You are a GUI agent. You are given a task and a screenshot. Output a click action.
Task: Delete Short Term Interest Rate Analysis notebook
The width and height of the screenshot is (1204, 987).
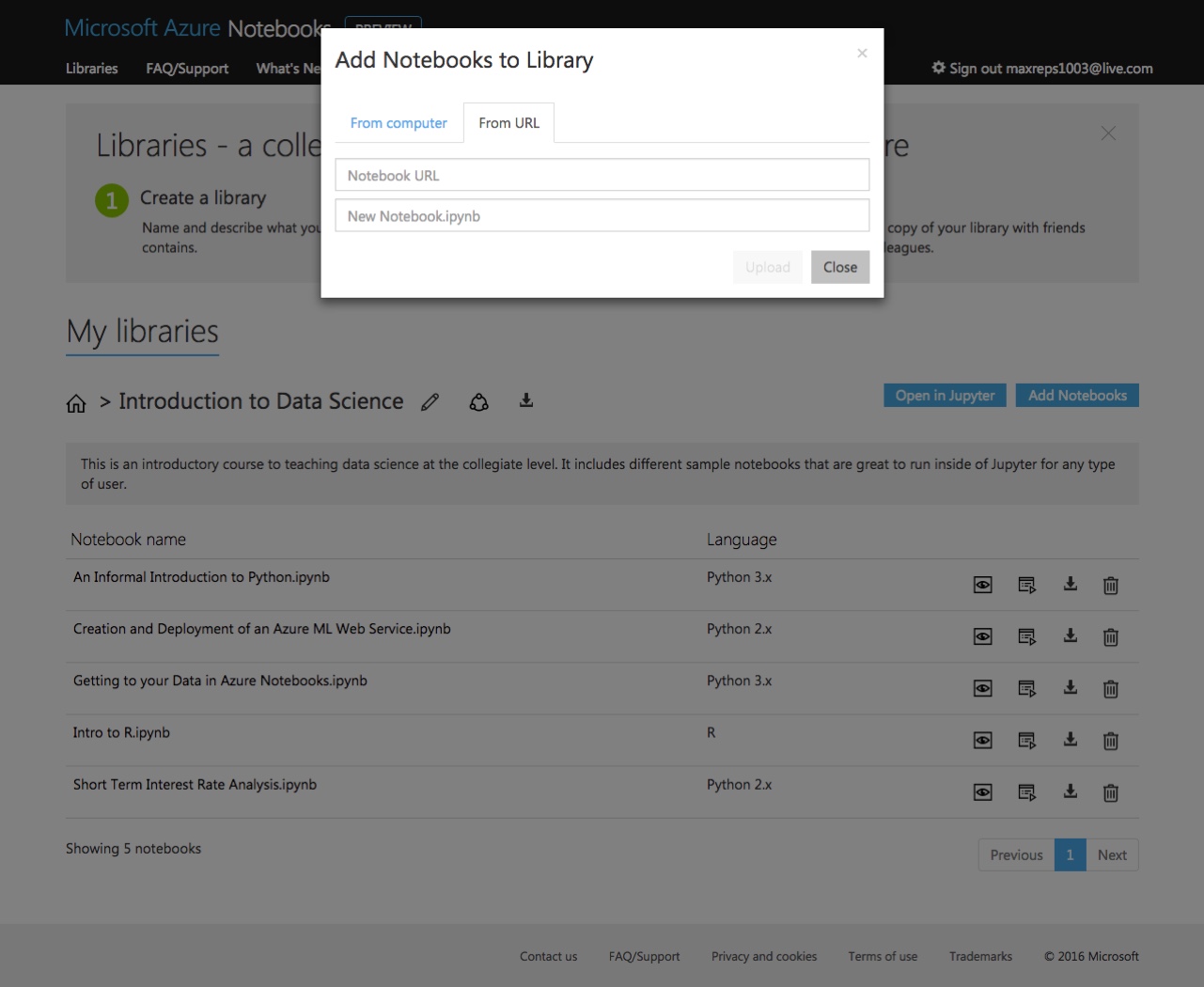pos(1110,792)
